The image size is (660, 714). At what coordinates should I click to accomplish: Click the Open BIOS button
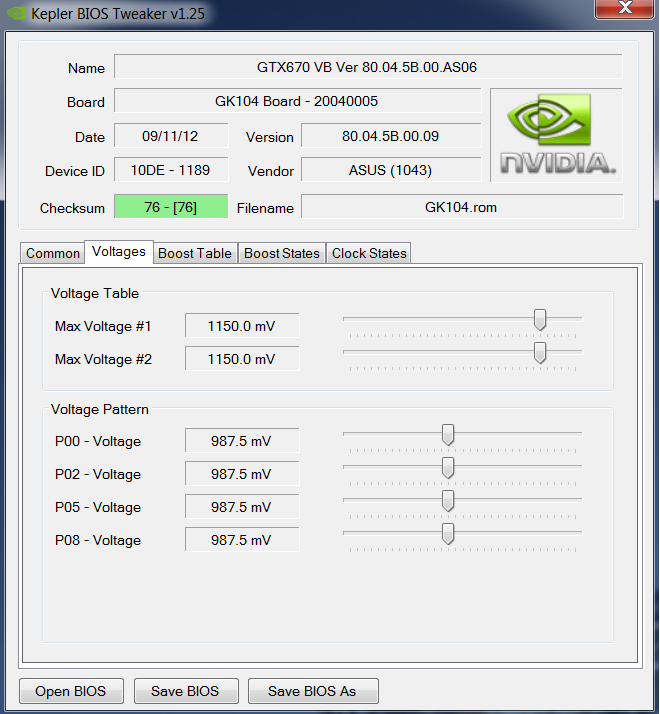point(71,691)
